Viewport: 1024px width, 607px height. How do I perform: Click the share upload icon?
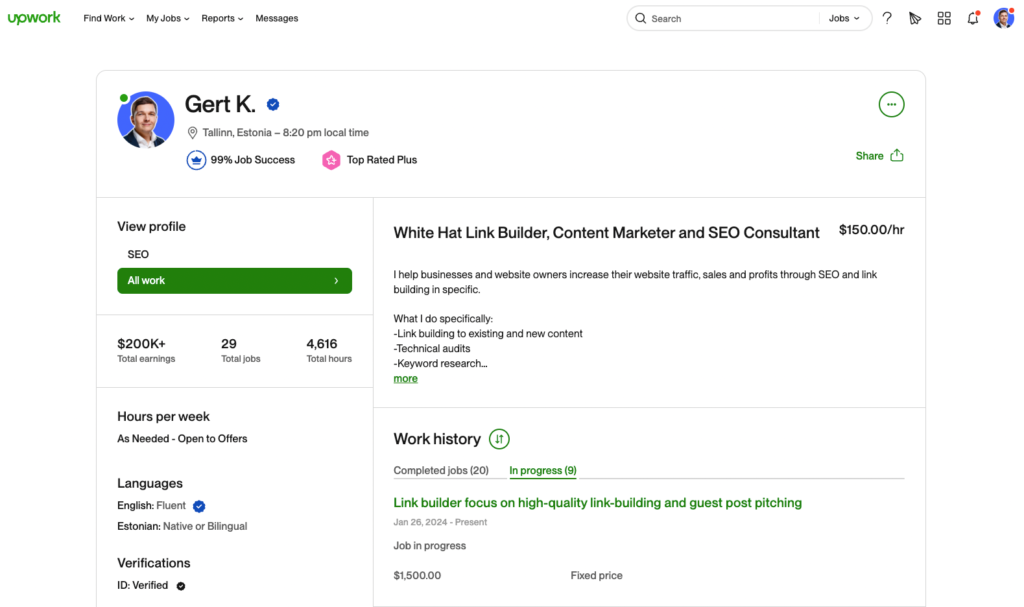(897, 156)
